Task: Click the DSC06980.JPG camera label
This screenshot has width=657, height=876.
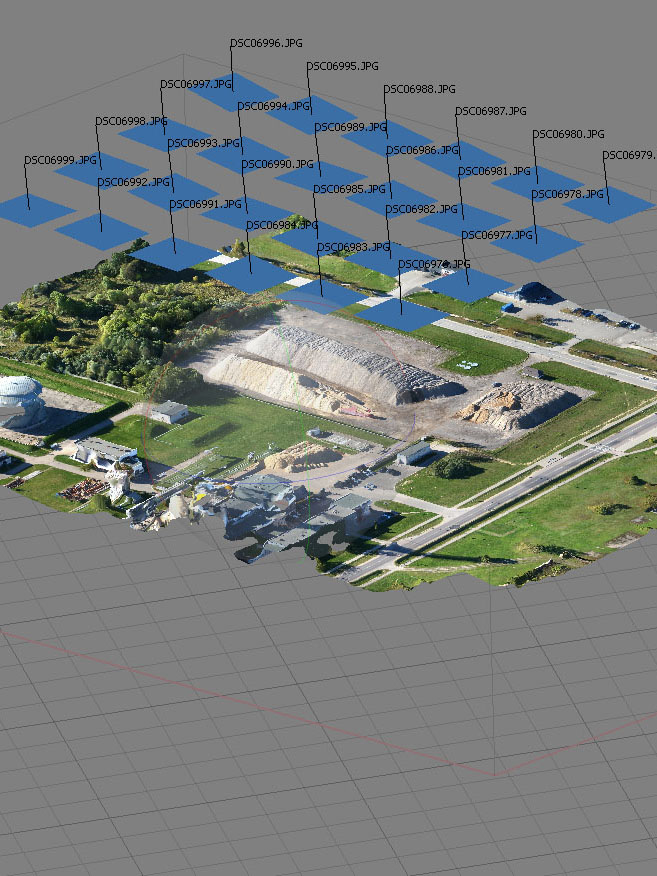Action: tap(568, 134)
